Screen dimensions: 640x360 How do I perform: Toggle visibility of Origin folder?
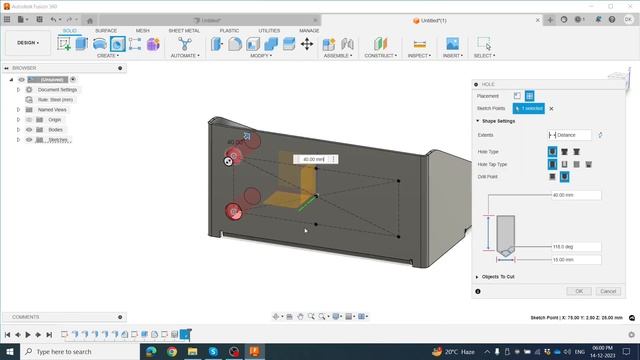29,120
